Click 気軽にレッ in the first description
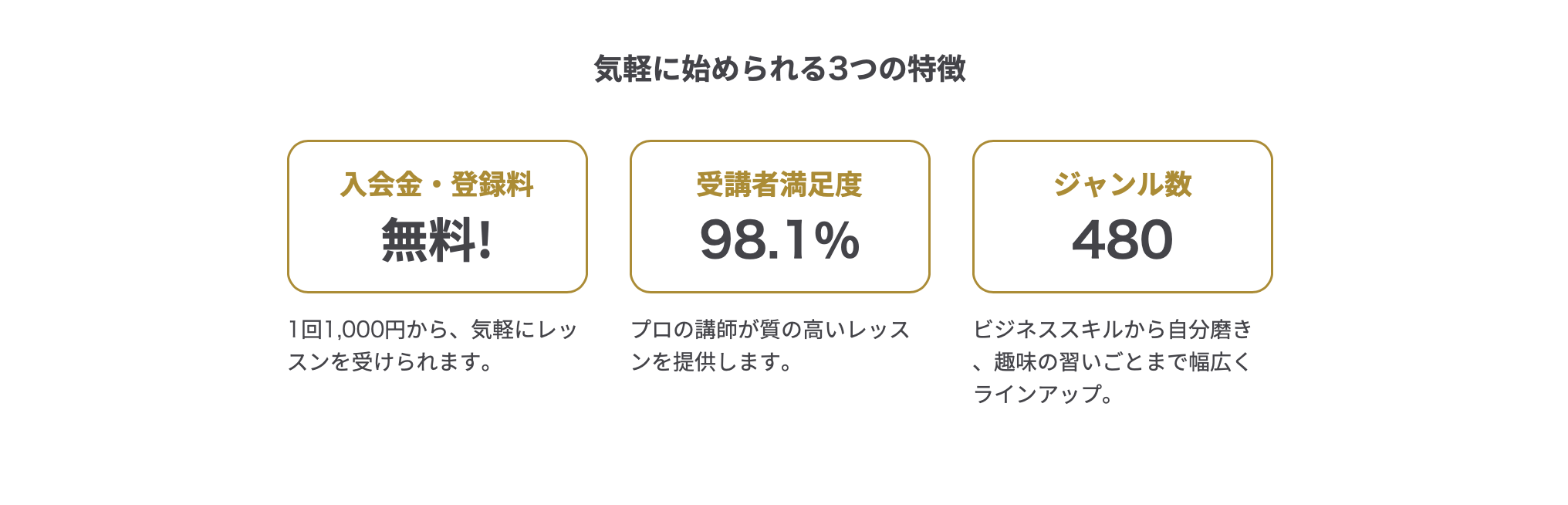Screen dimensions: 1568x505 [524, 330]
